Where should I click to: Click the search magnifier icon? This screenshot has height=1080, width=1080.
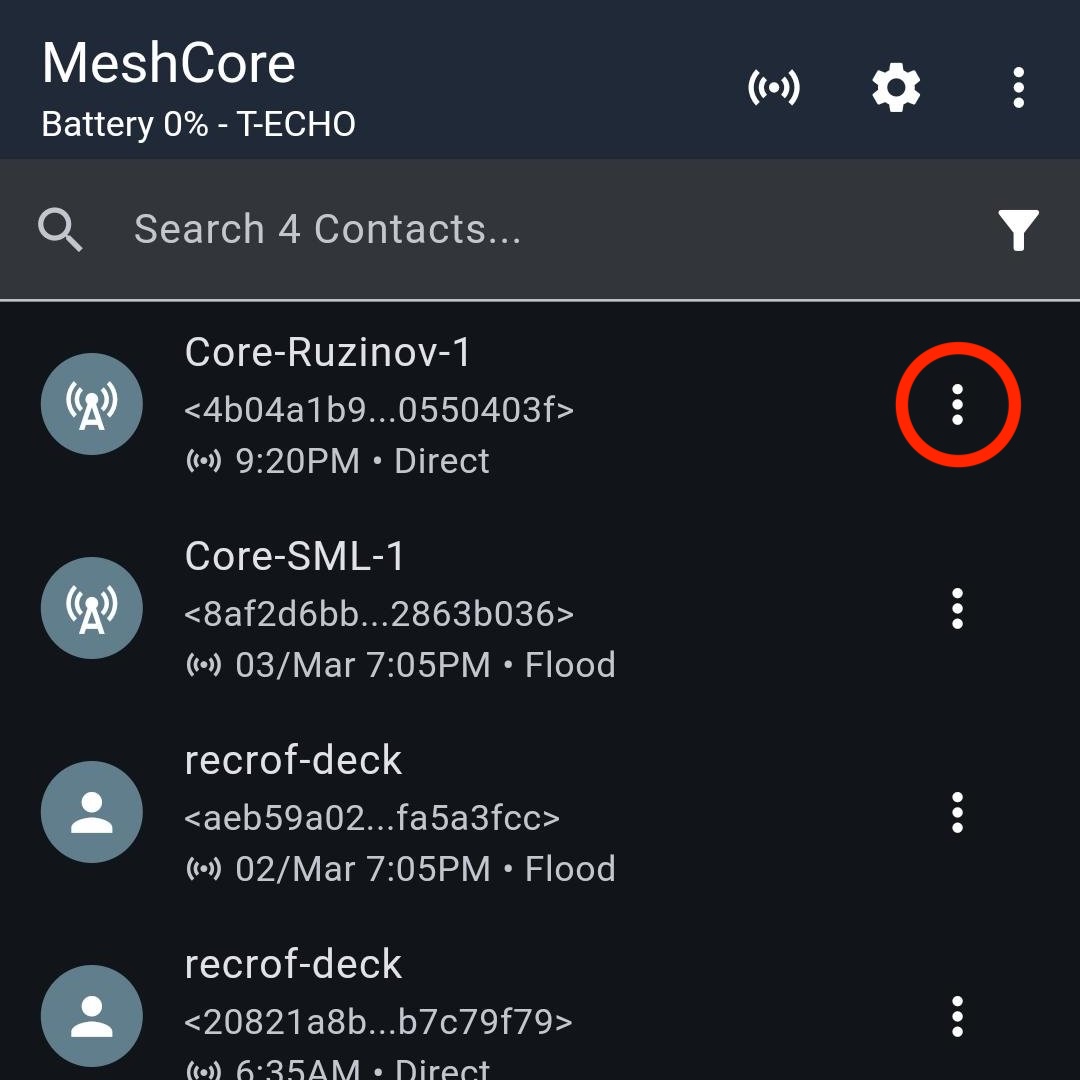click(60, 230)
